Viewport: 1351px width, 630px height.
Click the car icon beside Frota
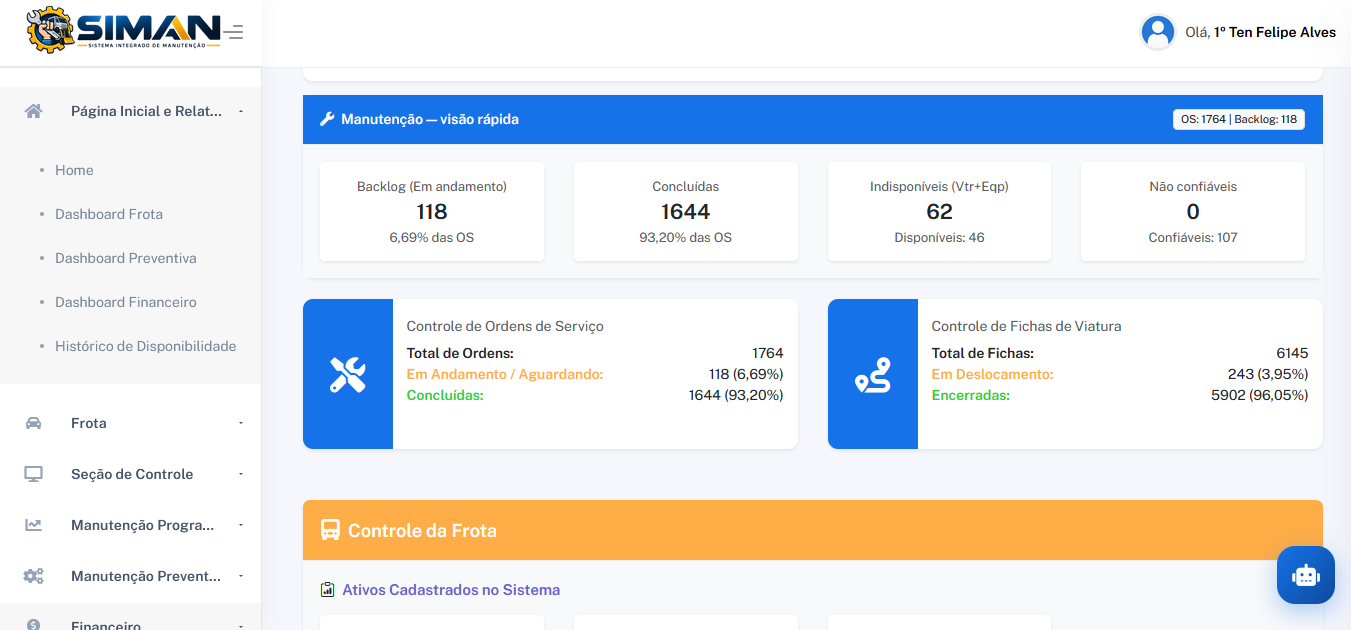tap(33, 423)
